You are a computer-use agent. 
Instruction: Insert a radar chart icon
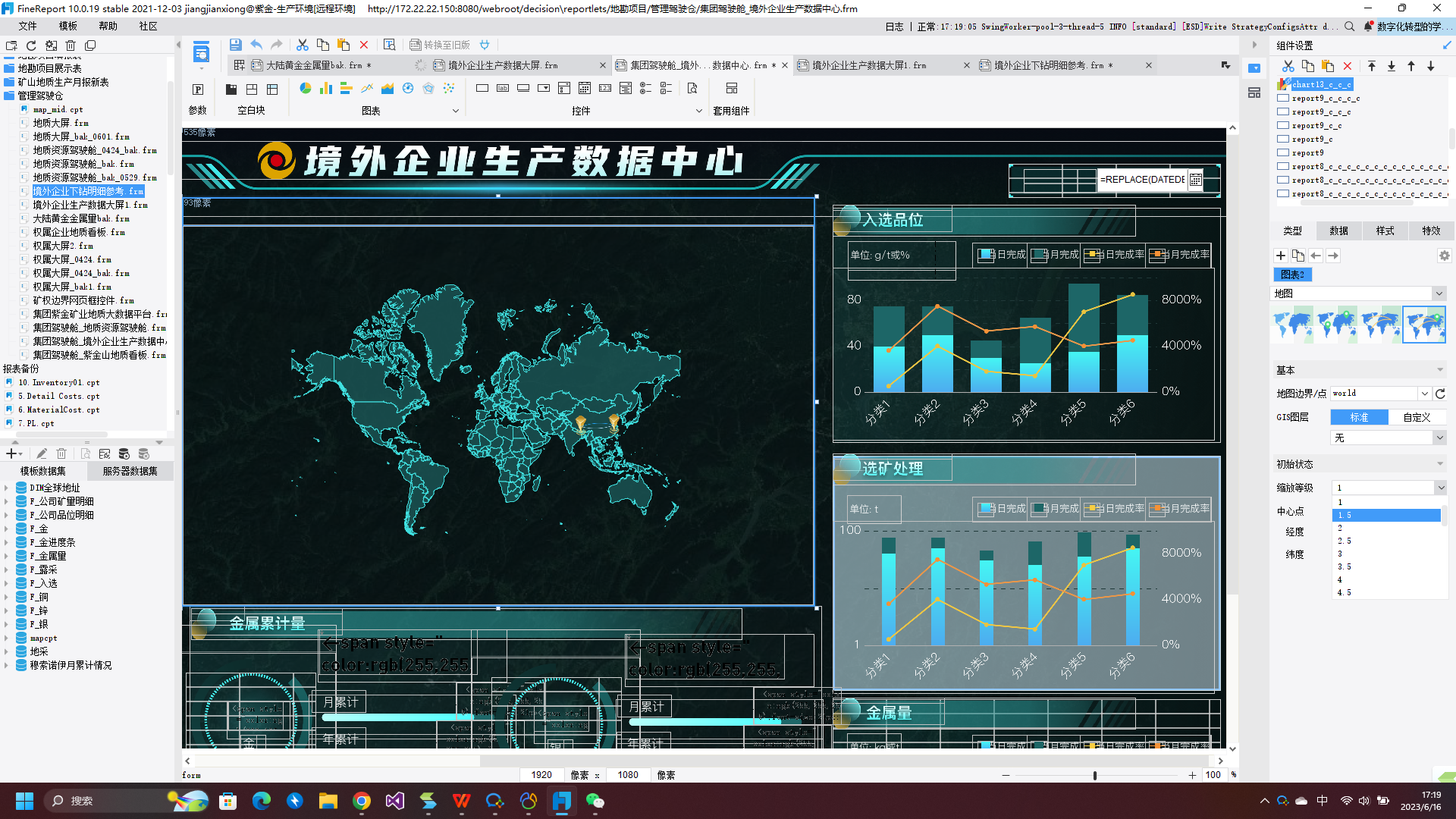point(428,89)
